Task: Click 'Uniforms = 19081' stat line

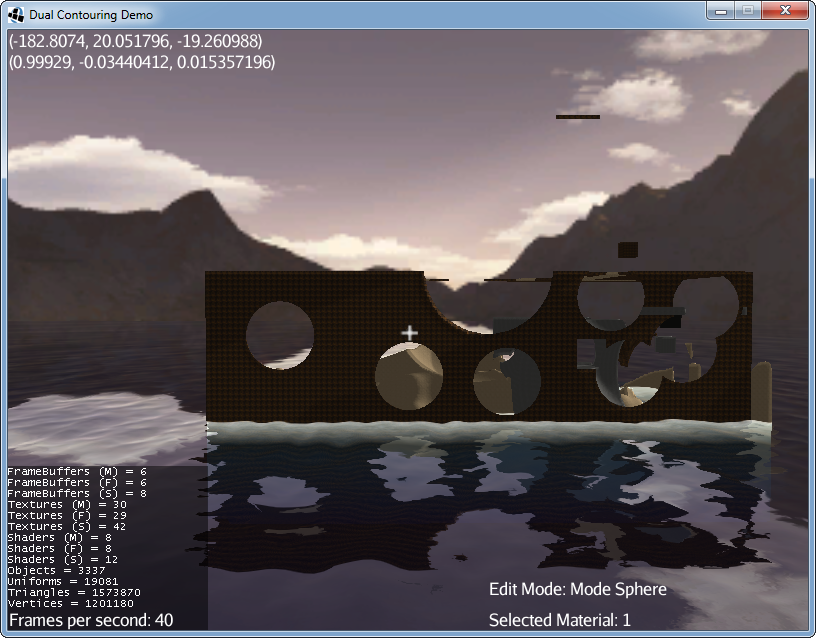Action: tap(63, 581)
